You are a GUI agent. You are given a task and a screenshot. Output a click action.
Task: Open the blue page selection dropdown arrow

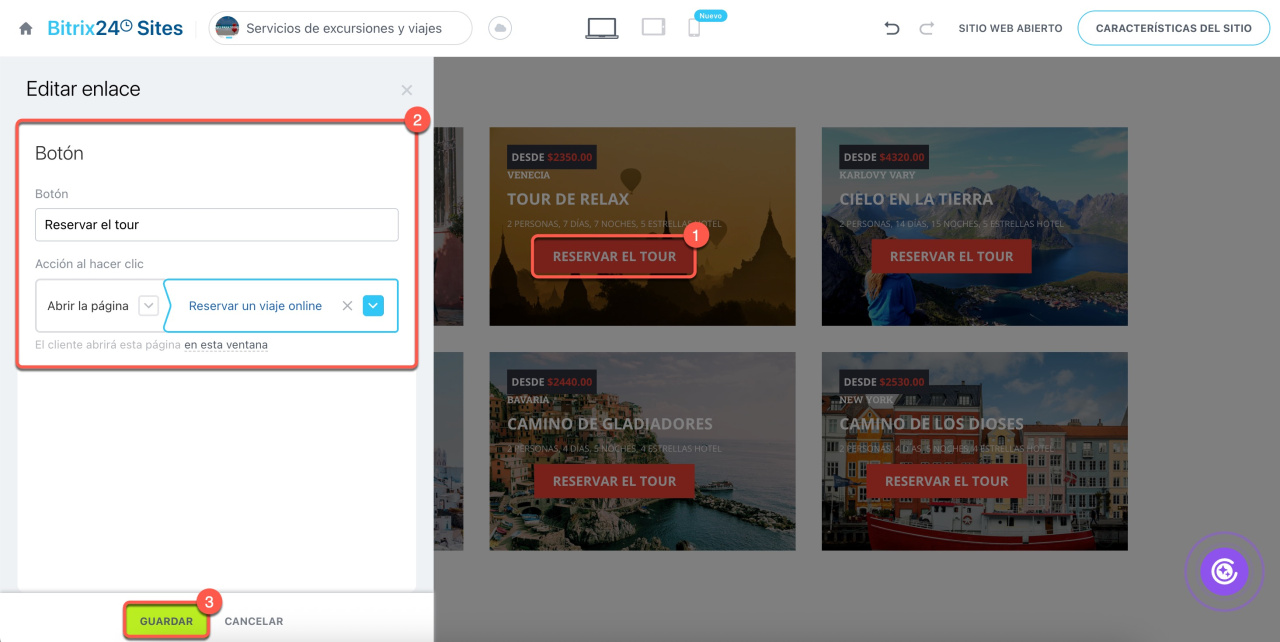point(373,306)
